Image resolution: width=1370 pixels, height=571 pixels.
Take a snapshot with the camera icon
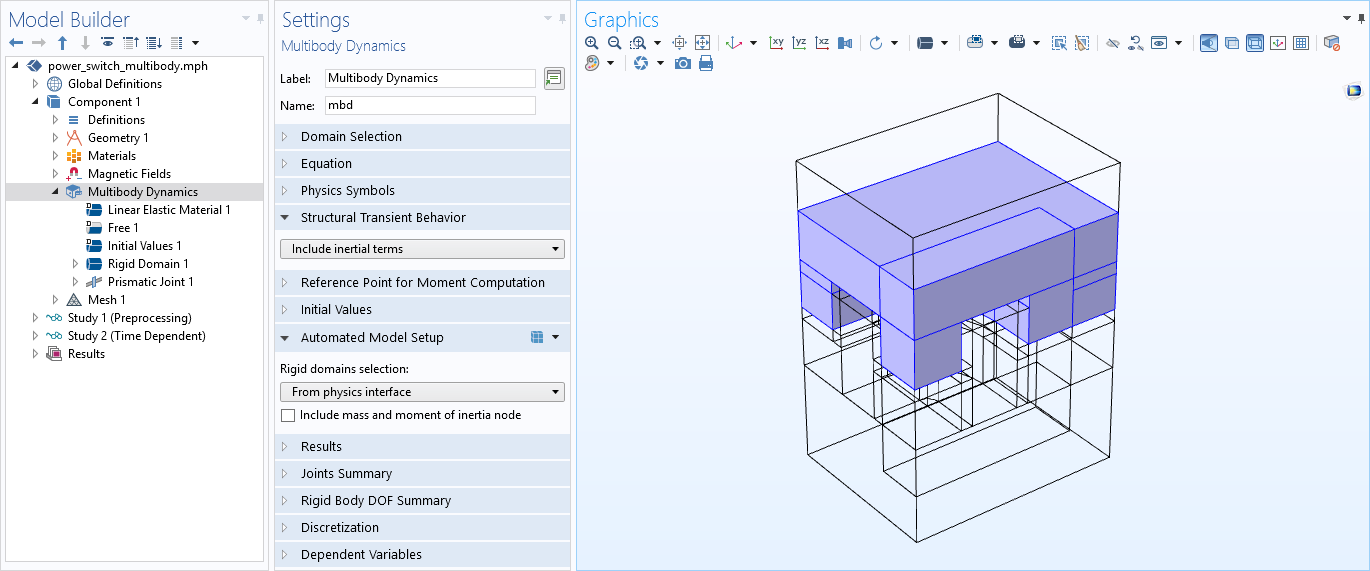pyautogui.click(x=683, y=63)
